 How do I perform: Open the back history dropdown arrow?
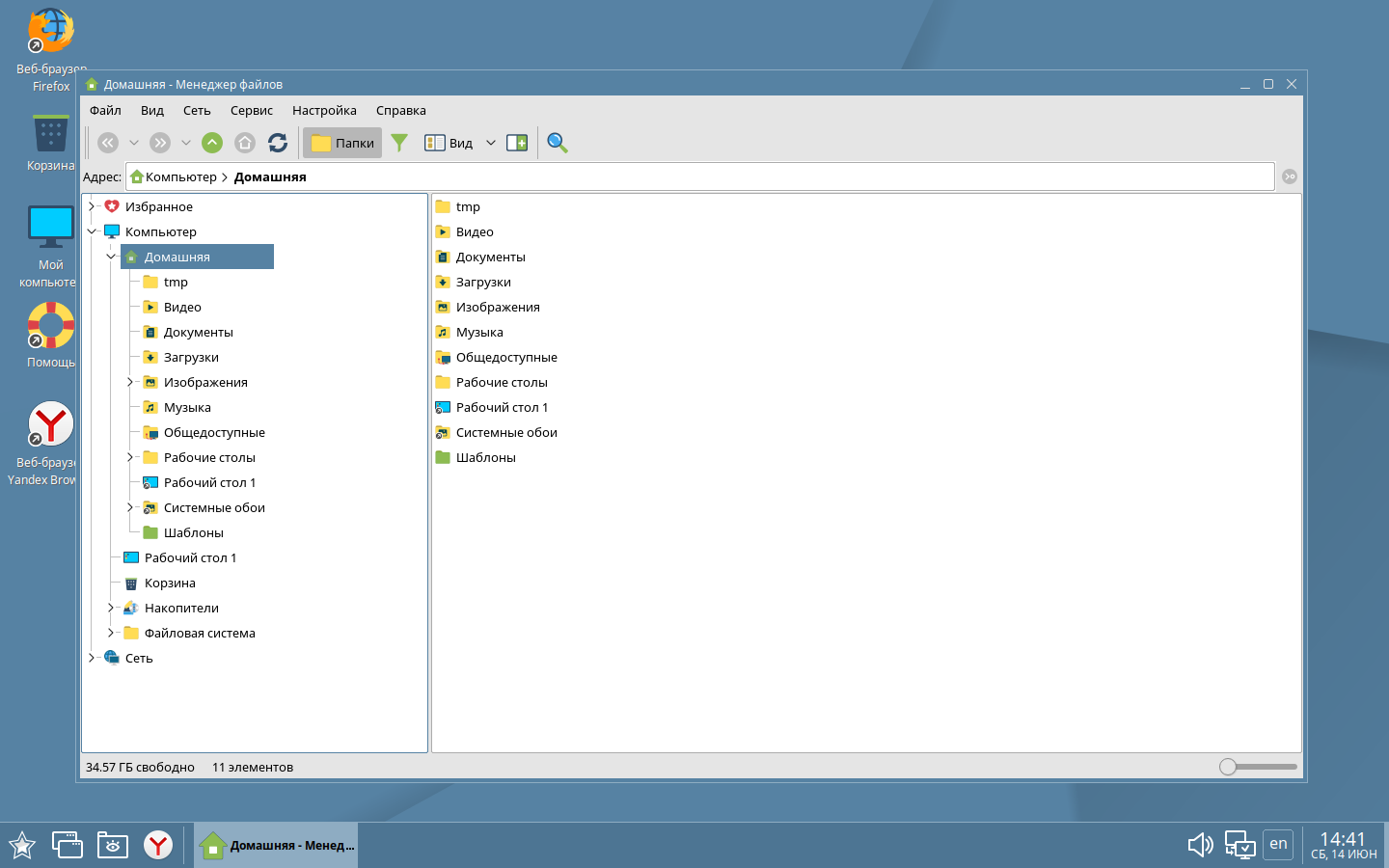pyautogui.click(x=134, y=143)
